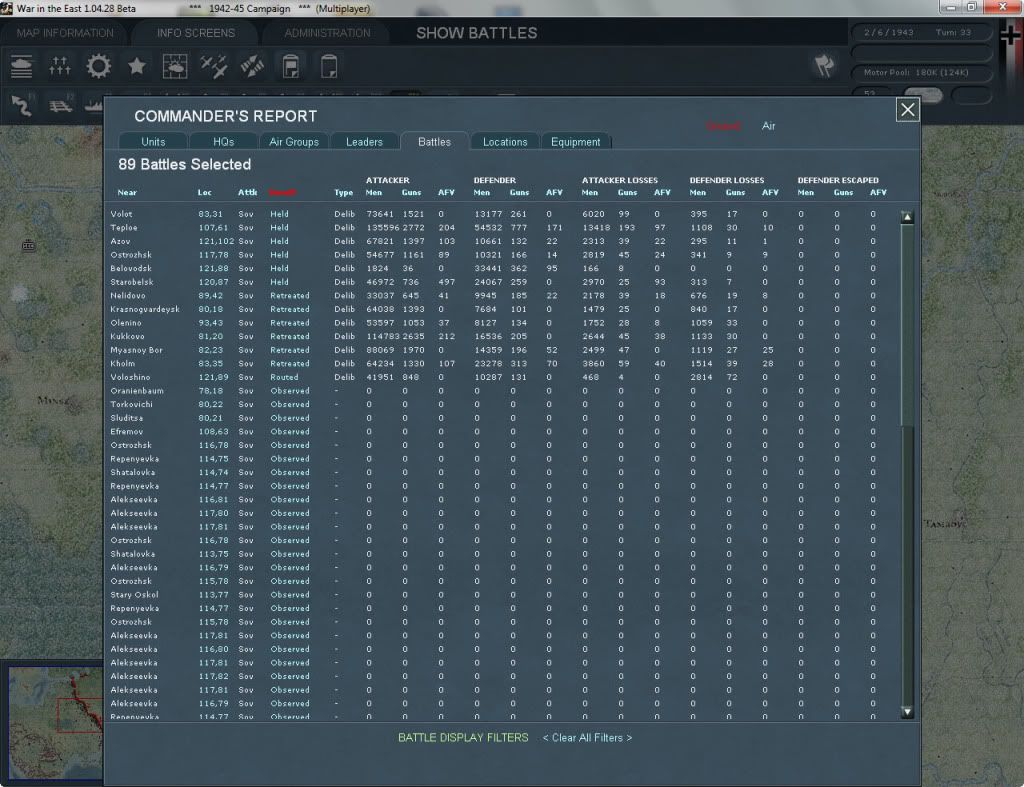Sort by Defender Losses Men header
This screenshot has width=1024, height=787.
pyautogui.click(x=697, y=193)
